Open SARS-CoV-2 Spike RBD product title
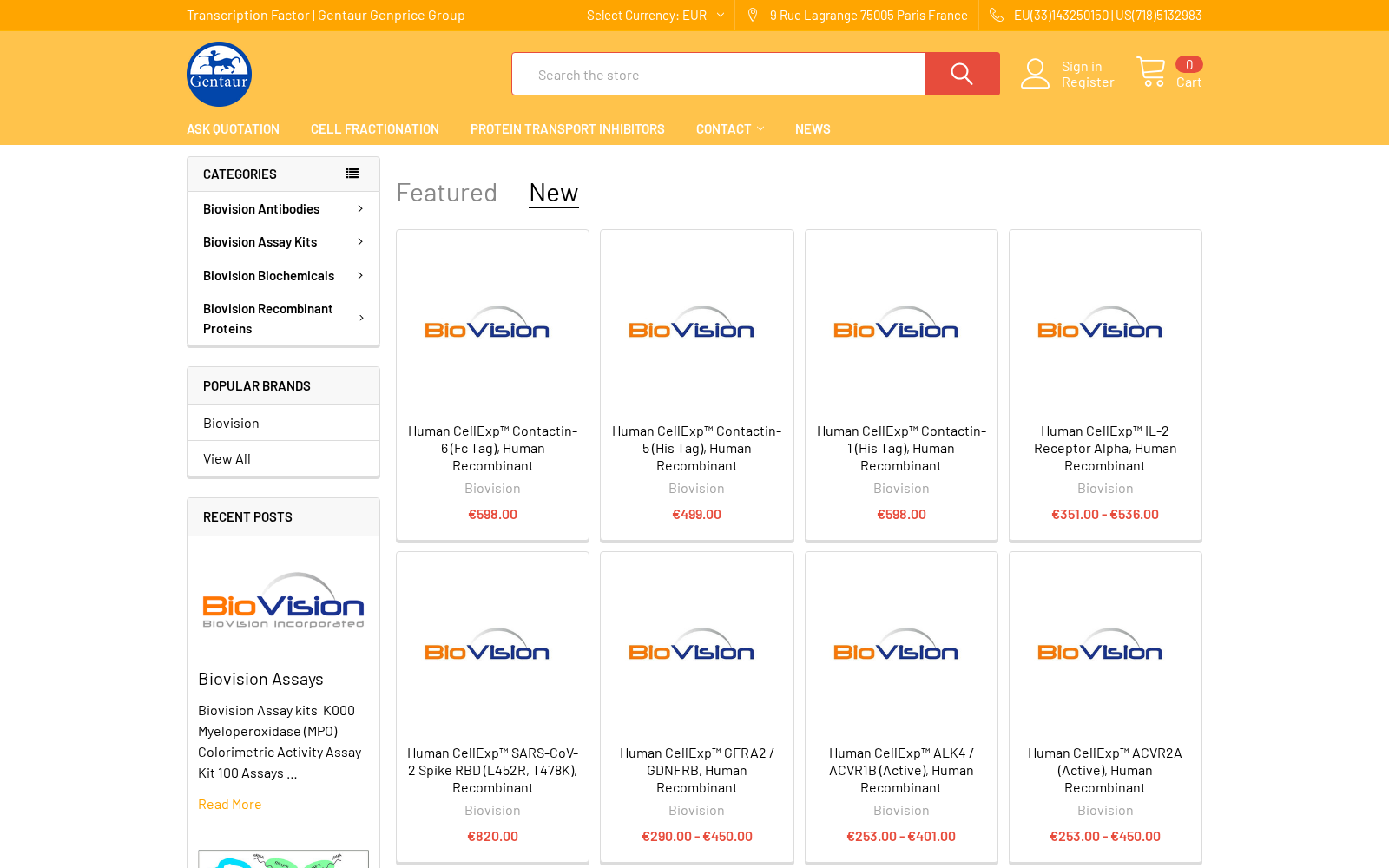Image resolution: width=1389 pixels, height=868 pixels. pos(492,770)
